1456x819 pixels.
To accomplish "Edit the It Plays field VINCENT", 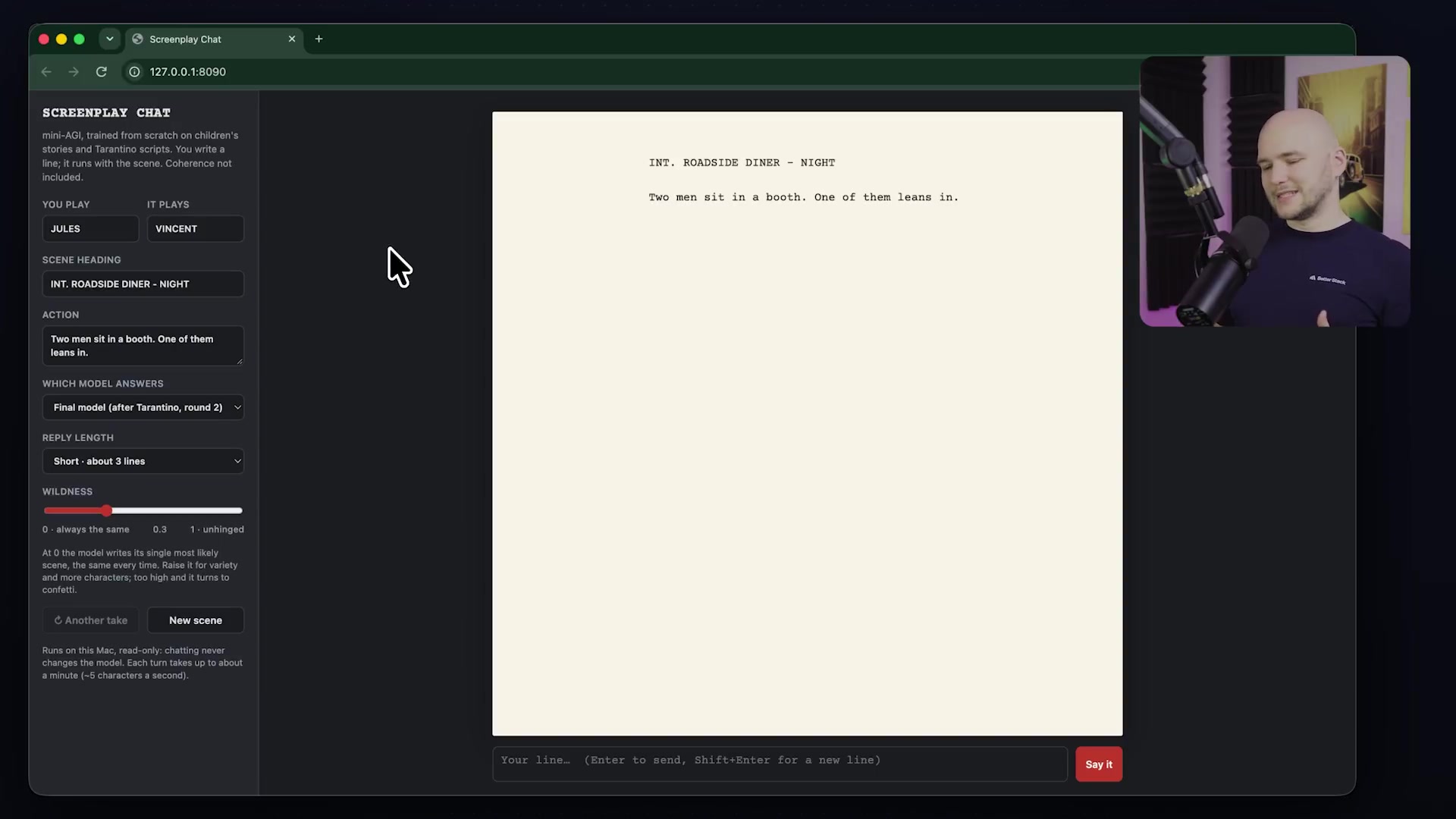I will click(196, 228).
